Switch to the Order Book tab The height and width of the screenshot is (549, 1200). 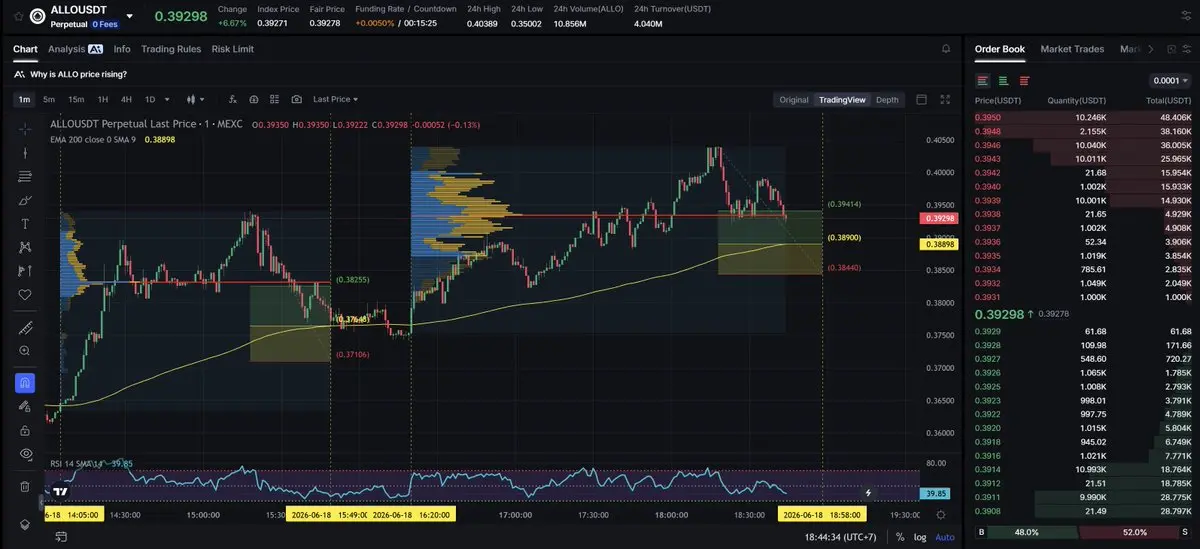tap(1000, 48)
